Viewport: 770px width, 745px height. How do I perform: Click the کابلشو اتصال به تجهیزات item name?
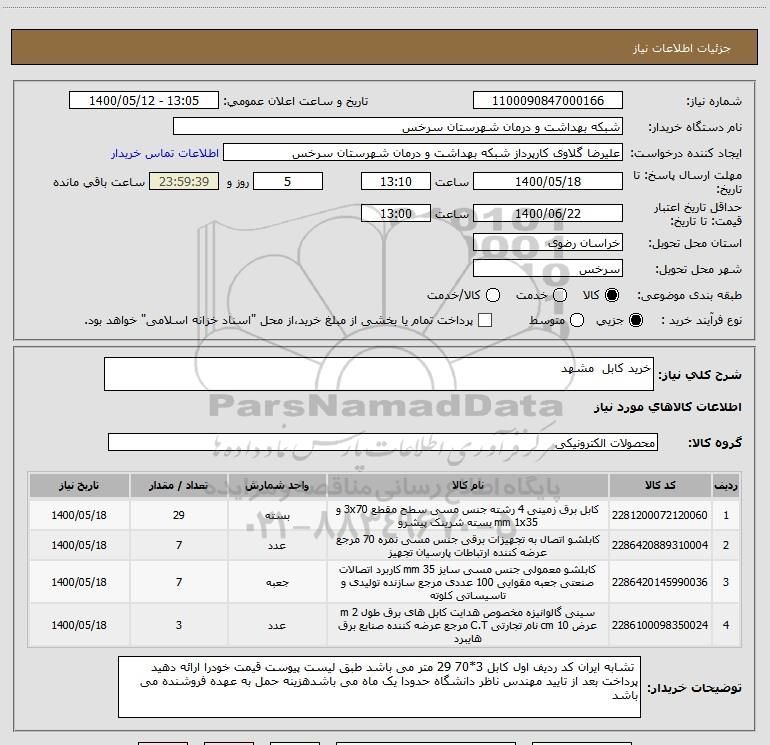tap(468, 546)
